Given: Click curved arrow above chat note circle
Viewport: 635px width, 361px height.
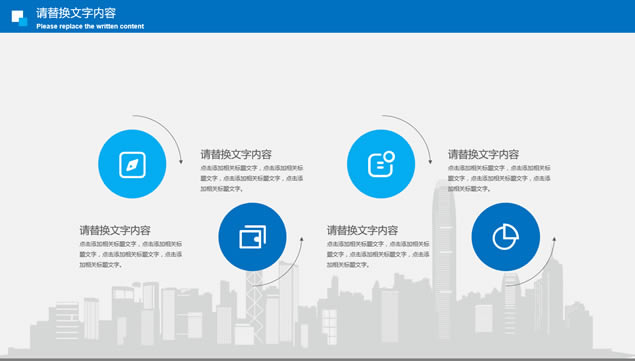Looking at the screenshot, I should 407,139.
